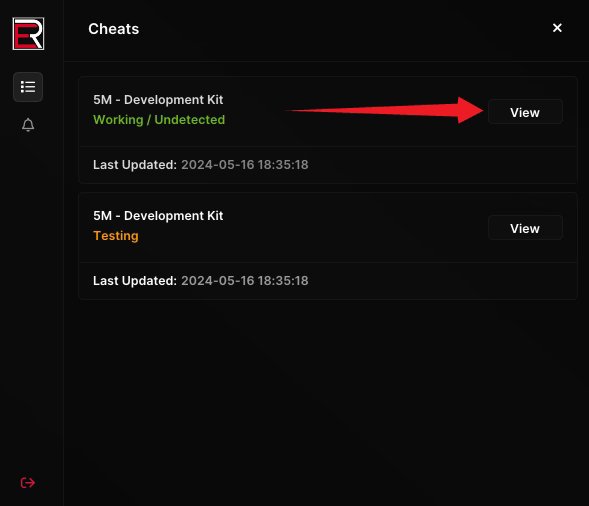Screen dimensions: 589x506
Task: Select the Testing kit's title text
Action: (x=158, y=216)
